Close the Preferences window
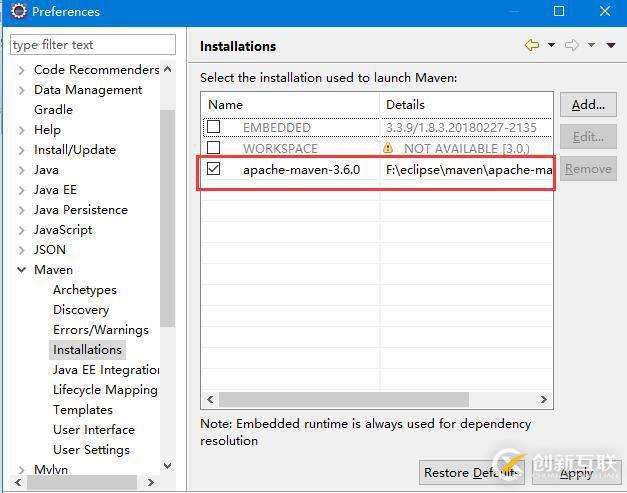The height and width of the screenshot is (493, 627). 605,11
